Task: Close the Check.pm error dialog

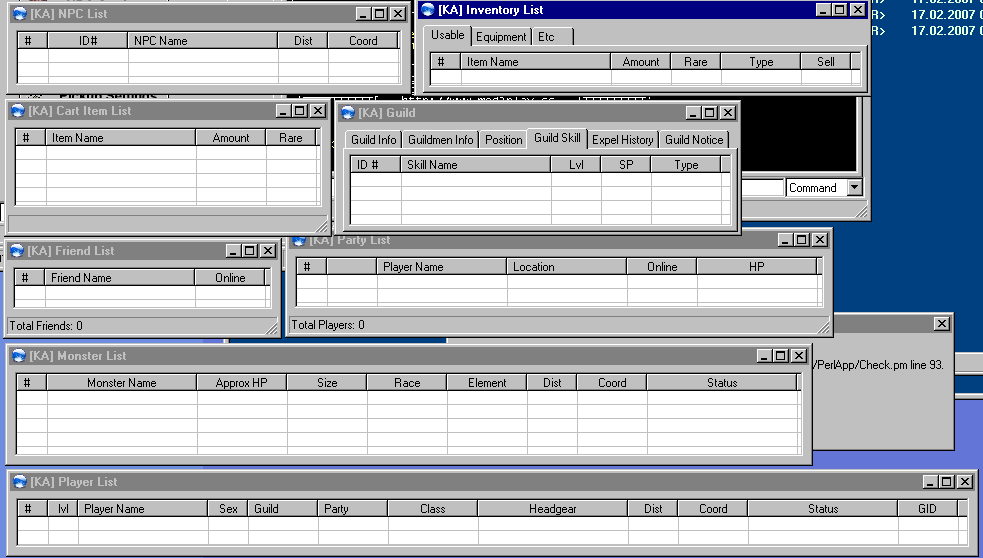Action: coord(942,324)
